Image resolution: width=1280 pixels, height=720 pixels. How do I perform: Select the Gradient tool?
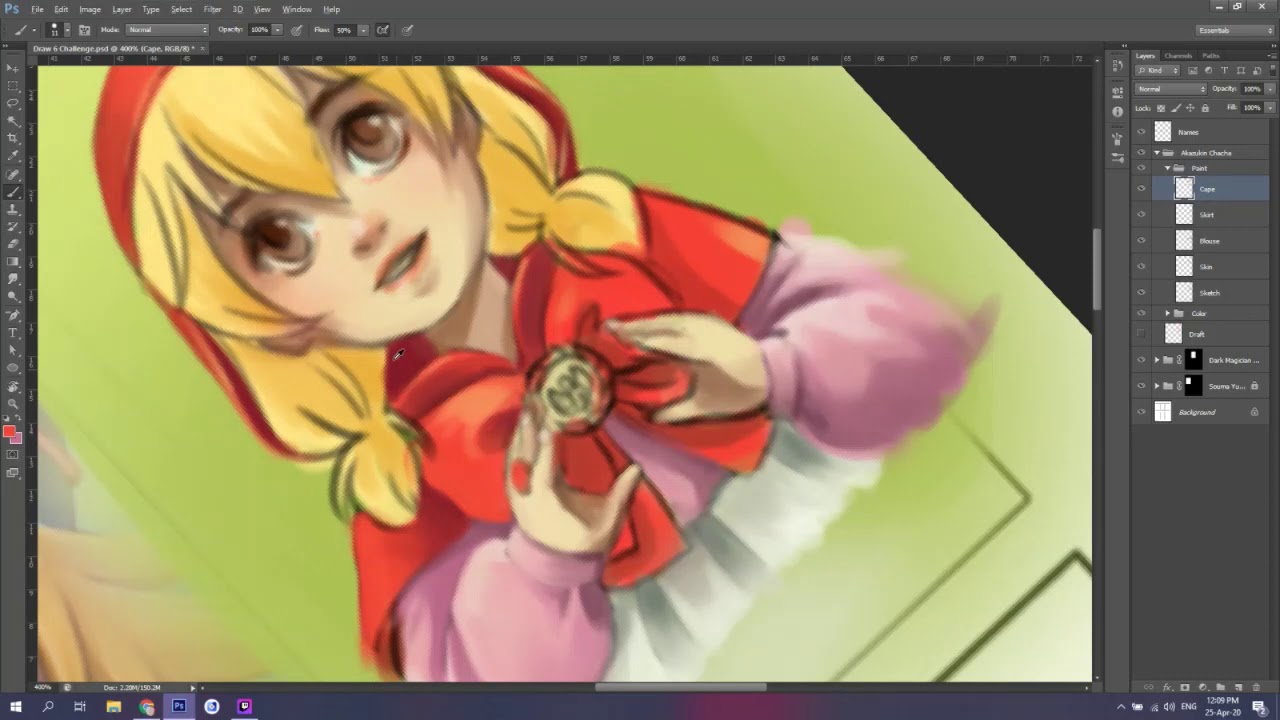point(13,262)
